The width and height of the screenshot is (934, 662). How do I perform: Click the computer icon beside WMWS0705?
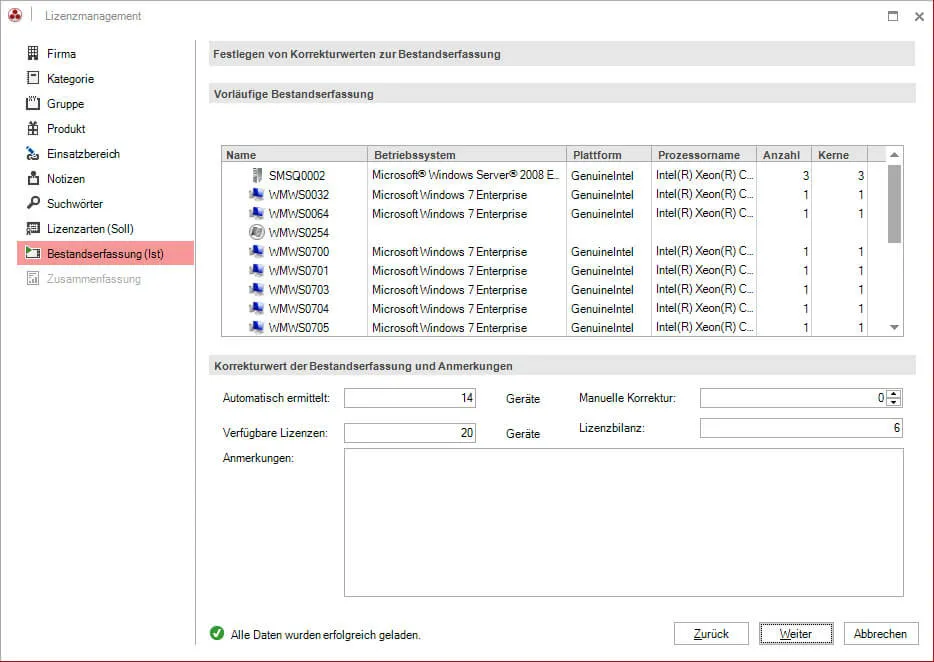[256, 327]
